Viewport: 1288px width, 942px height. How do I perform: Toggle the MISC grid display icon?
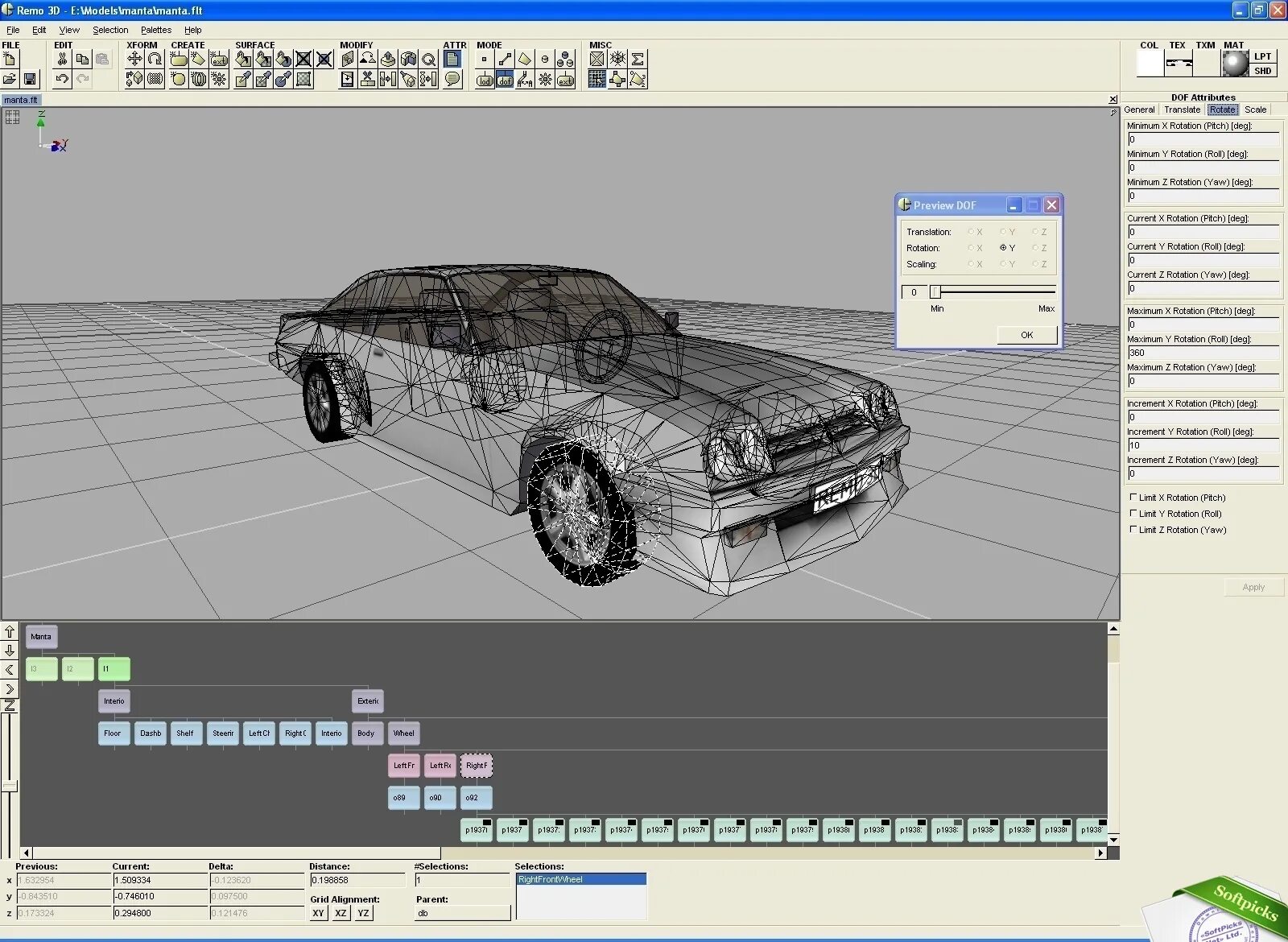597,79
